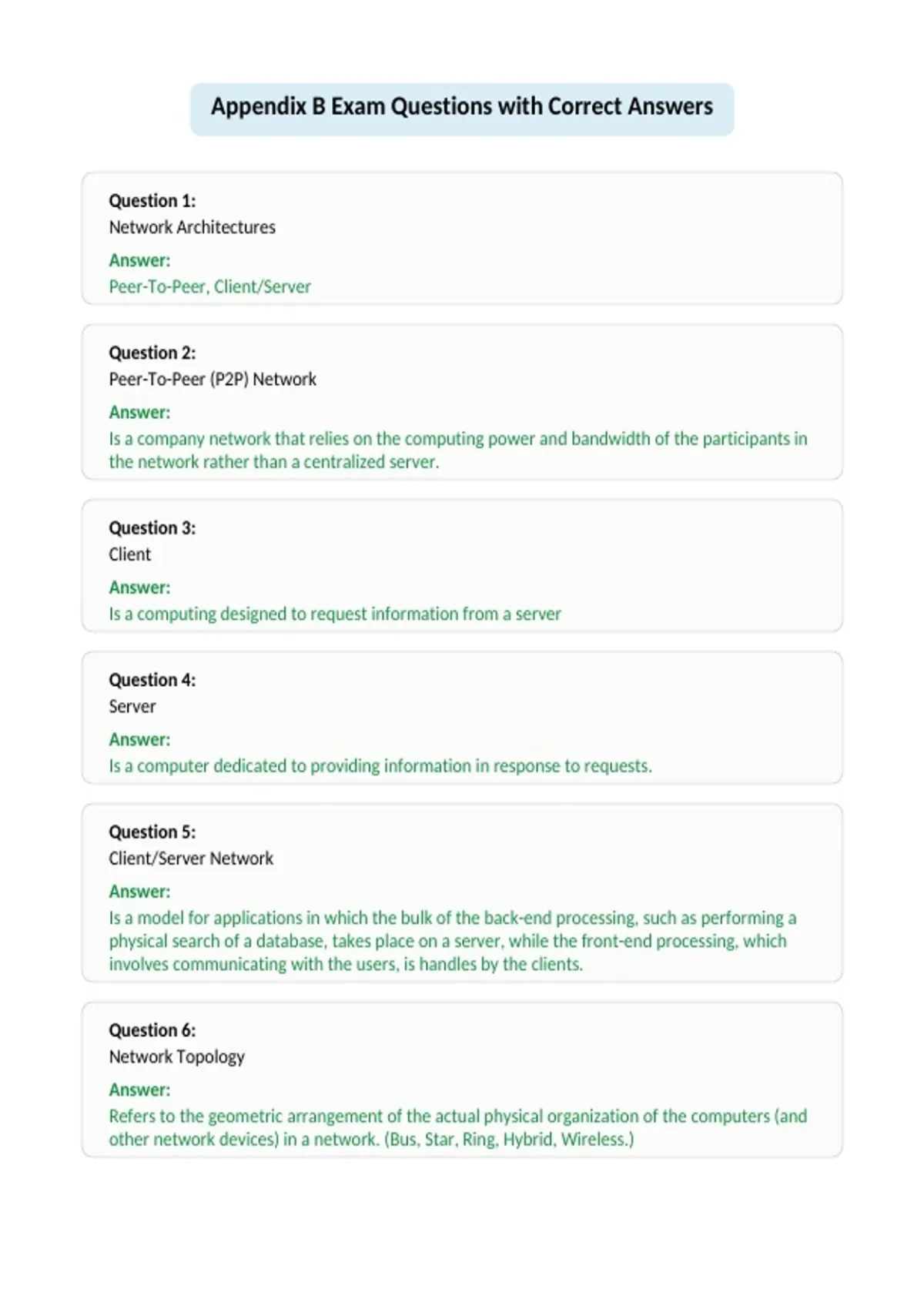Screen dimensions: 924x1309
Task: Click the Network Topology question text
Action: 177,1056
